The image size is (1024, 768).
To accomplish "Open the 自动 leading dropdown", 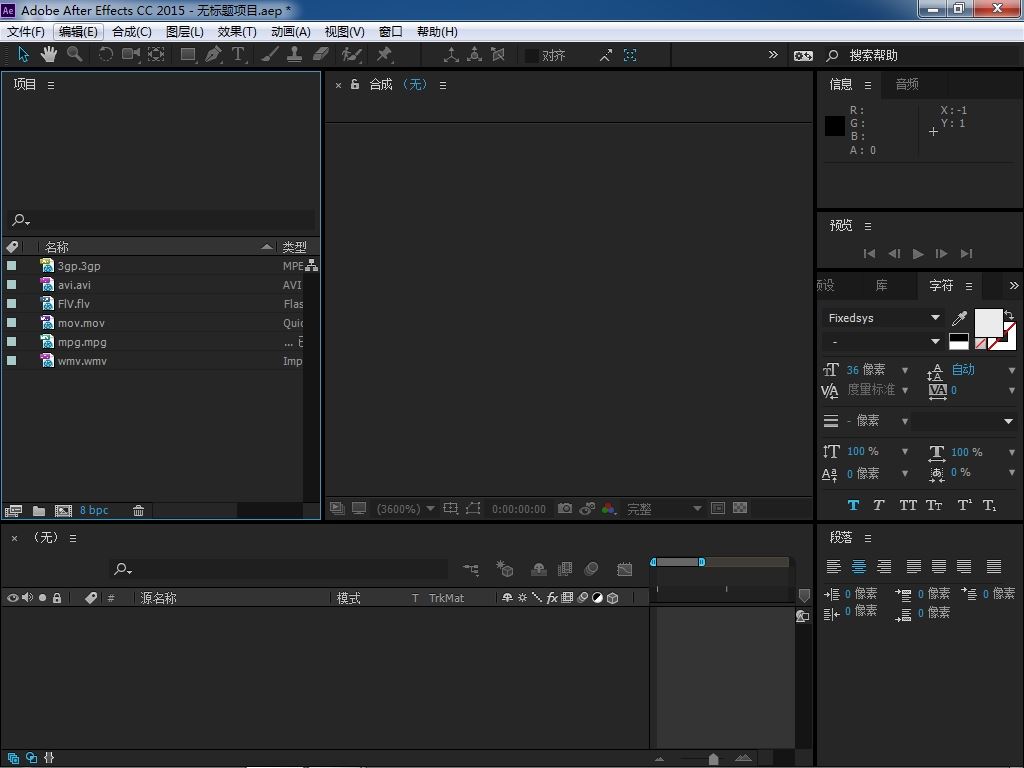I will click(x=1012, y=370).
